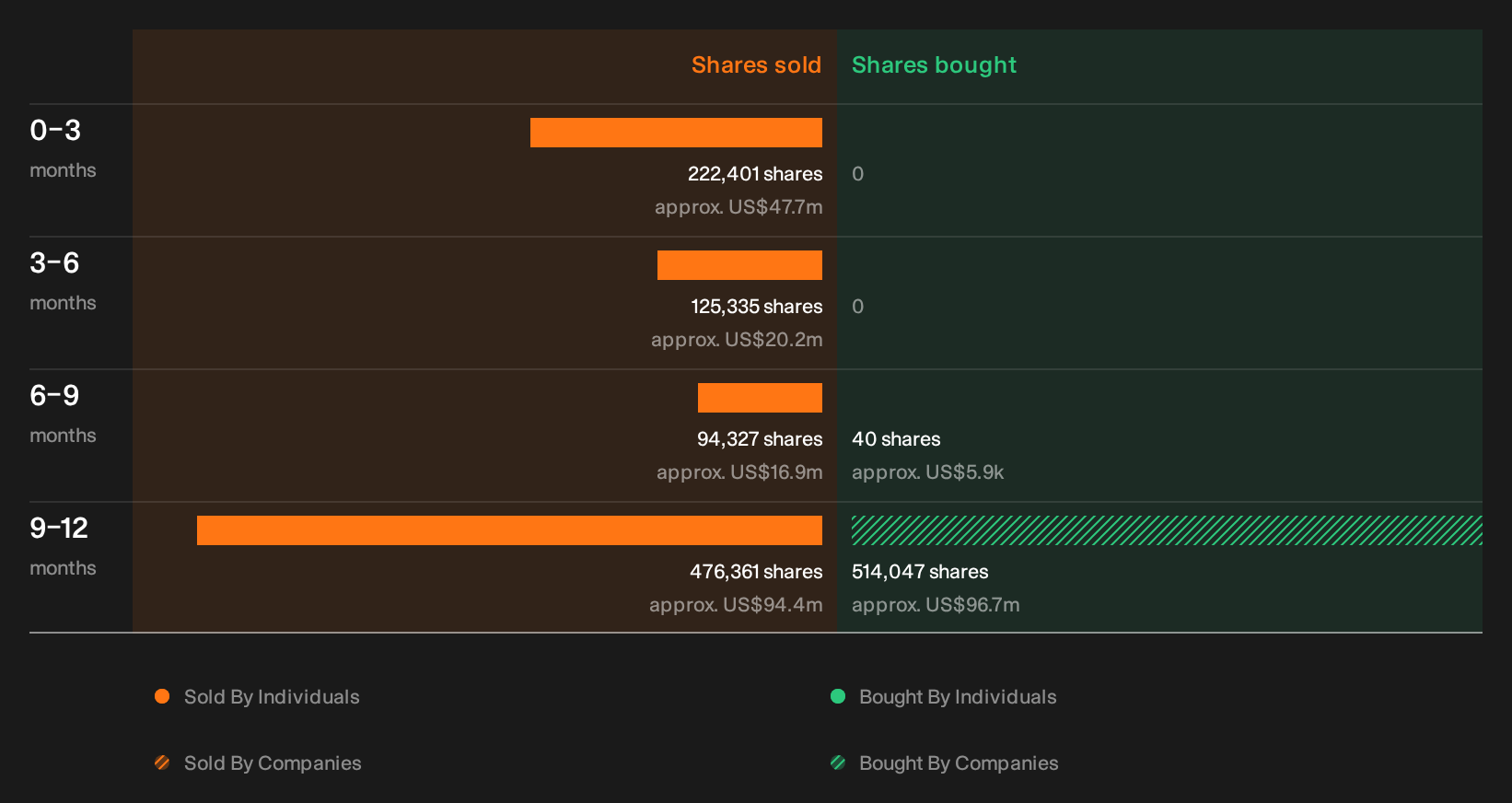Select the Bought By Companies legend label
The width and height of the screenshot is (1512, 803).
tap(959, 763)
